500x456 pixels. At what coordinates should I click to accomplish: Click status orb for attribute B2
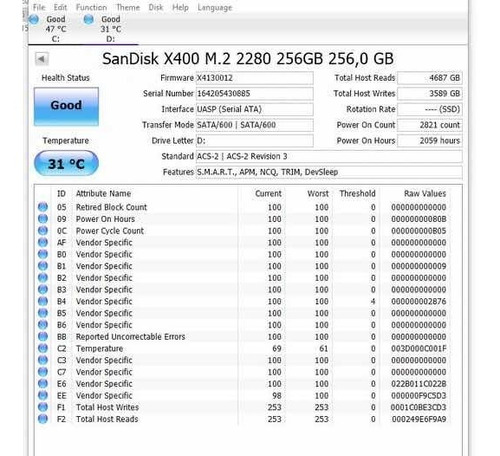click(43, 278)
